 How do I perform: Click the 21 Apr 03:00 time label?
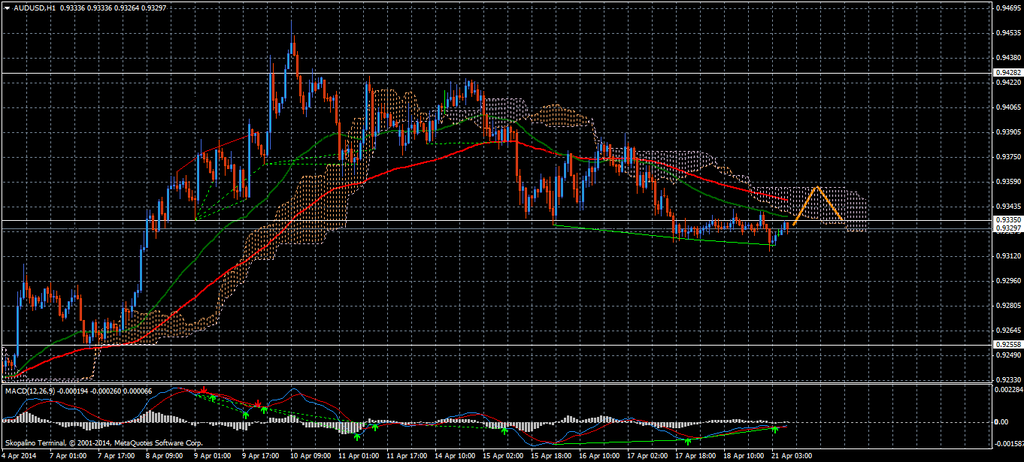coord(789,454)
